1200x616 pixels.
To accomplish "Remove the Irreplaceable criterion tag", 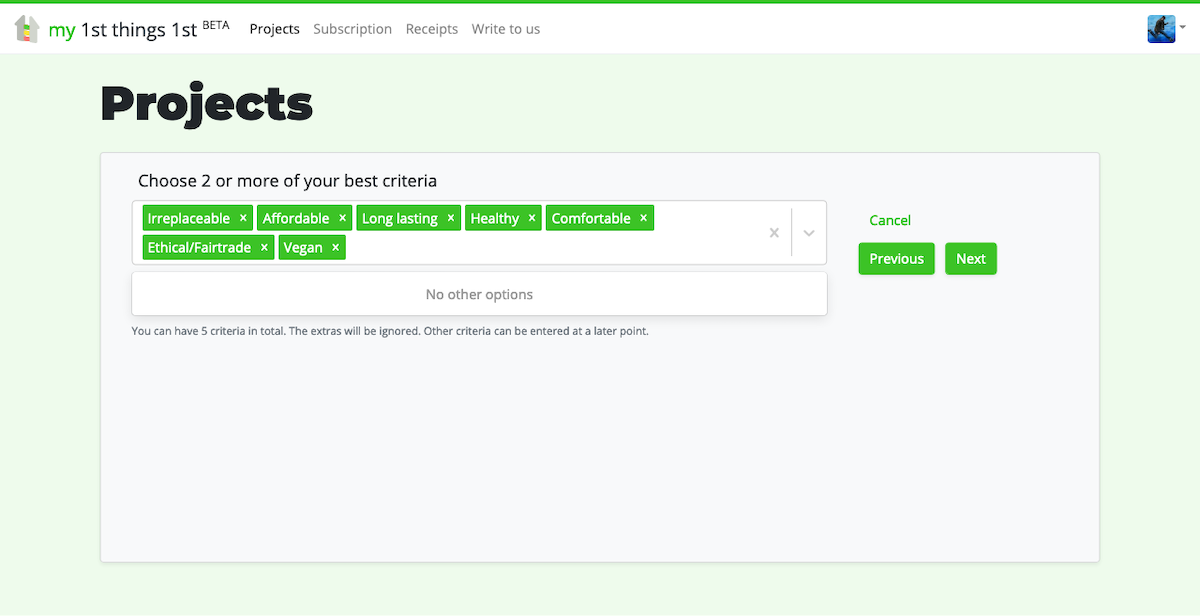I will (x=243, y=218).
